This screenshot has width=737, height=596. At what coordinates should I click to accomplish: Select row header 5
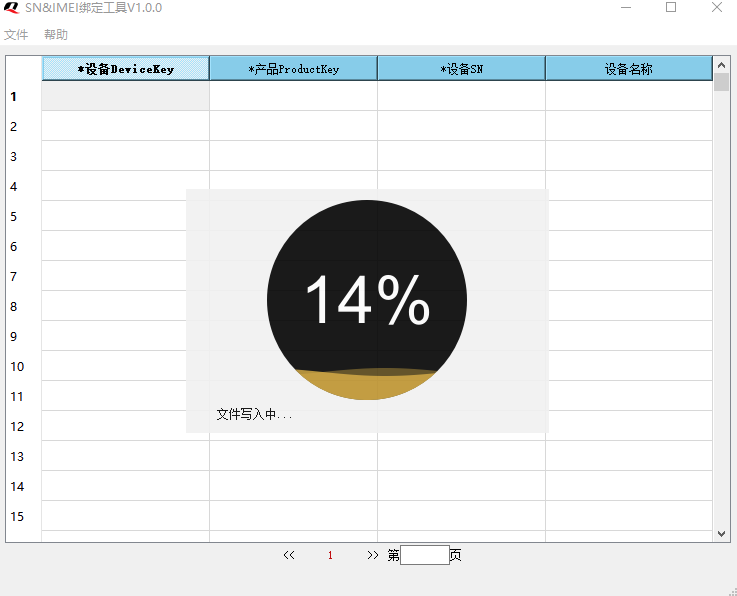[24, 216]
